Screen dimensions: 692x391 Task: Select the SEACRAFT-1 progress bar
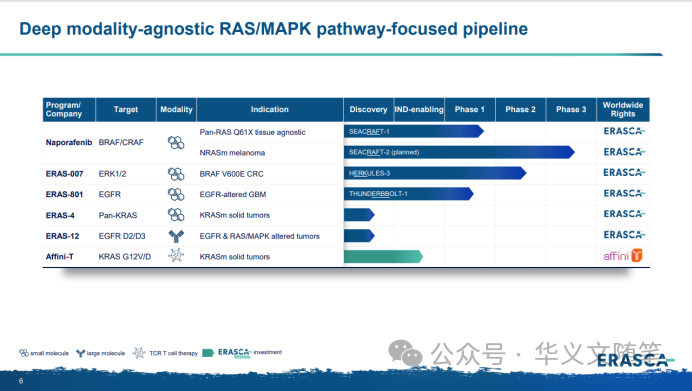[414, 131]
